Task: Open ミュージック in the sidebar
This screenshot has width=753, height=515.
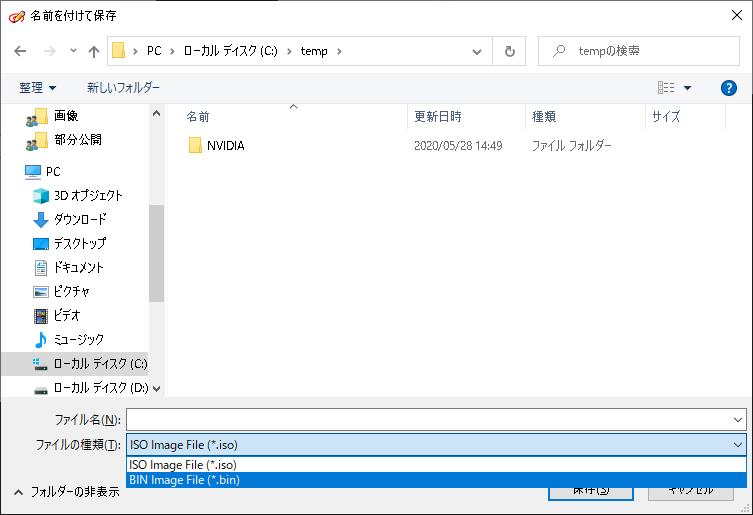Action: 78,340
